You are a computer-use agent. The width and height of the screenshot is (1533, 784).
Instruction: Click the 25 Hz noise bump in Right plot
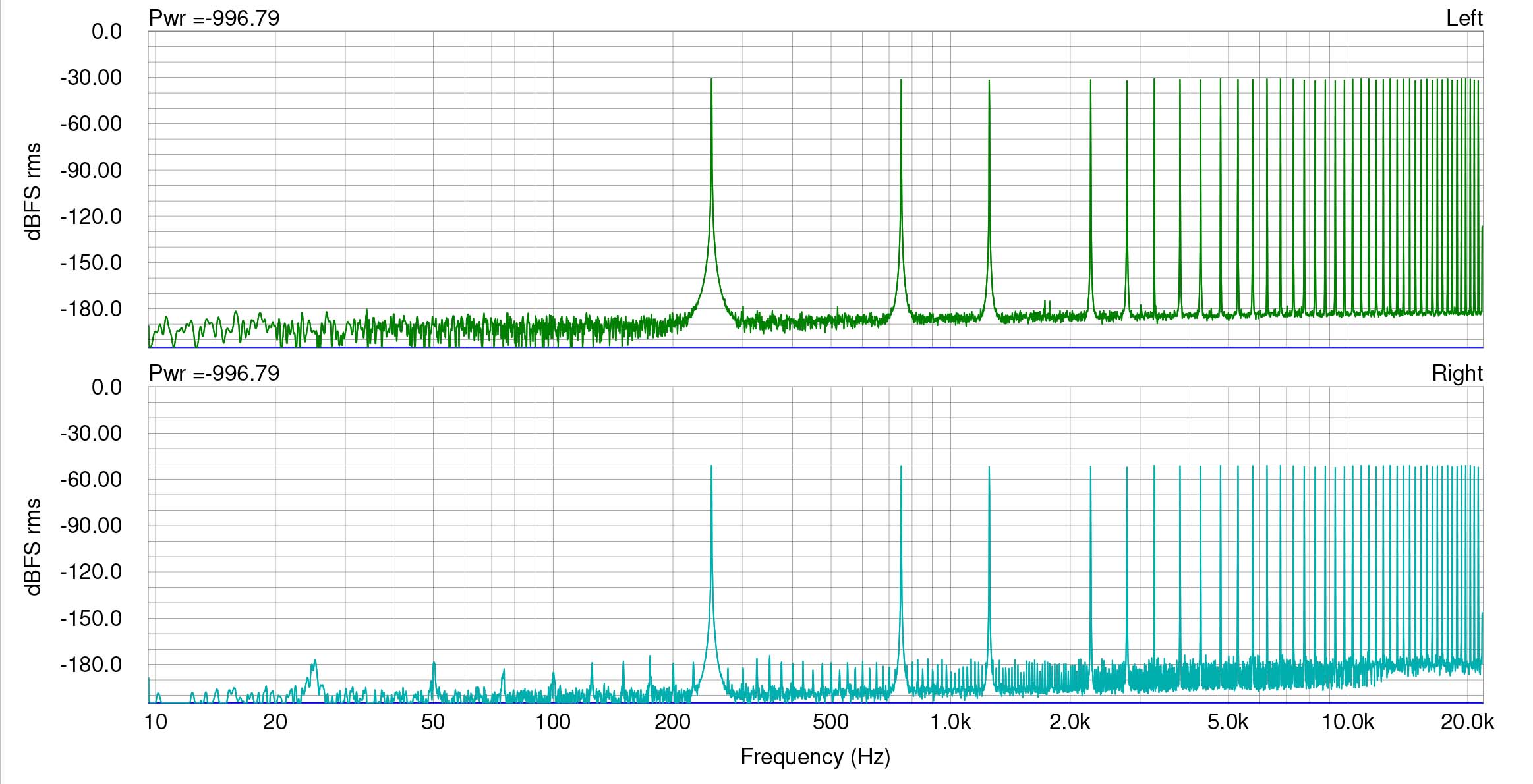click(314, 661)
